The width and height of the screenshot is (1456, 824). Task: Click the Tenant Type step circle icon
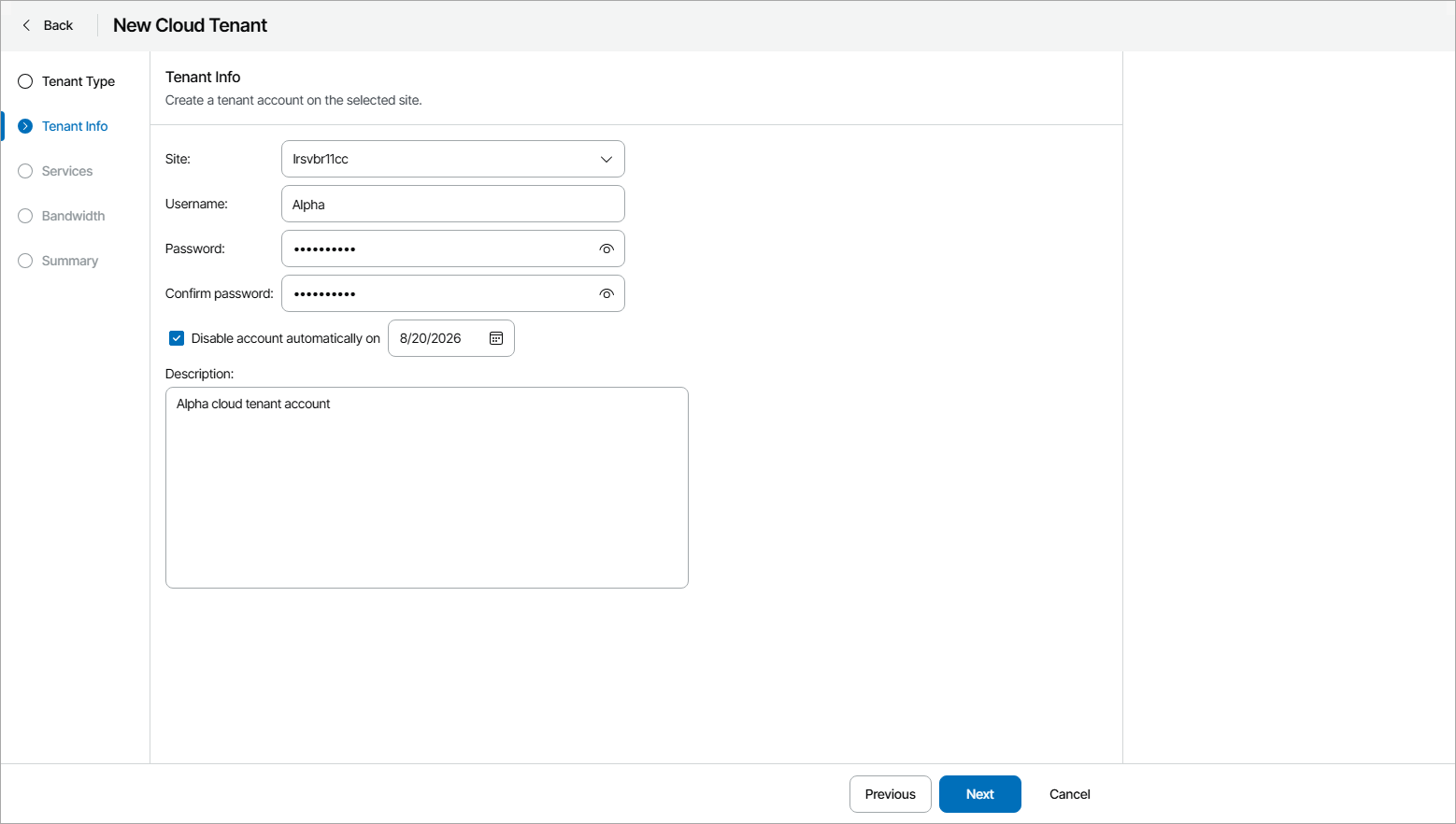25,81
